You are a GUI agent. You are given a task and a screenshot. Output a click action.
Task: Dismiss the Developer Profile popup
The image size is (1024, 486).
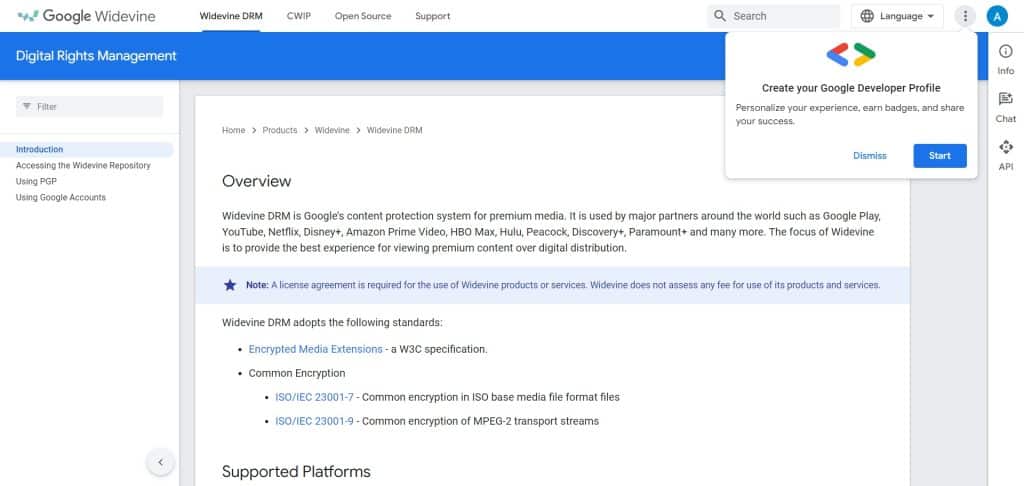tap(870, 155)
